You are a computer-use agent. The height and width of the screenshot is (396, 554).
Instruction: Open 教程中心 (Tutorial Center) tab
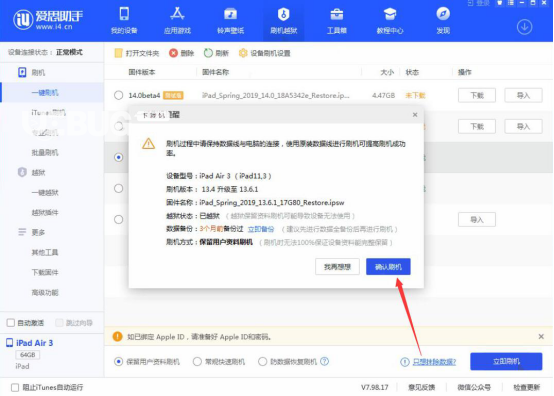click(390, 20)
